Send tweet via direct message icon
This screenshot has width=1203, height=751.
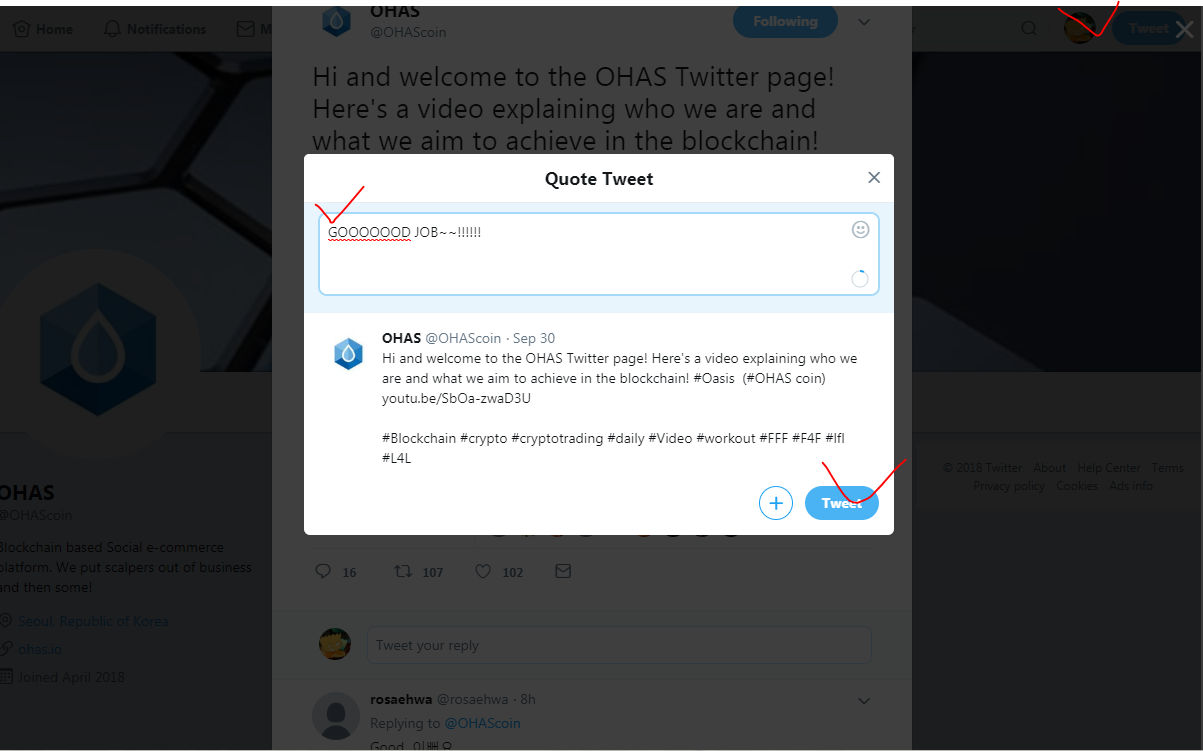tap(563, 572)
